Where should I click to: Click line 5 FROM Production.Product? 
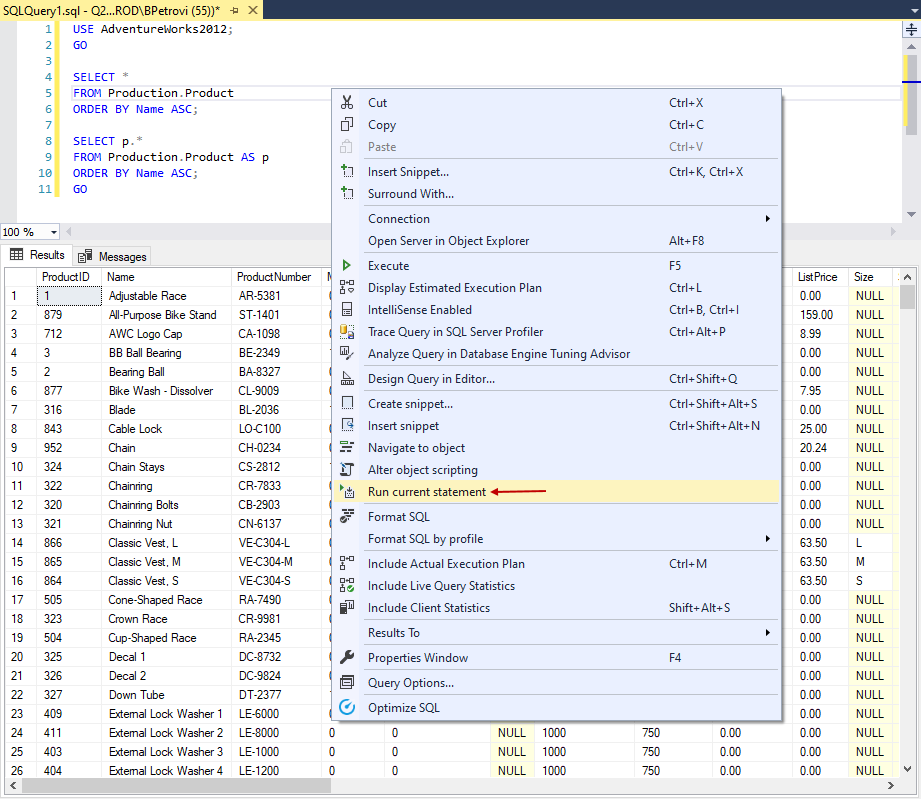153,93
